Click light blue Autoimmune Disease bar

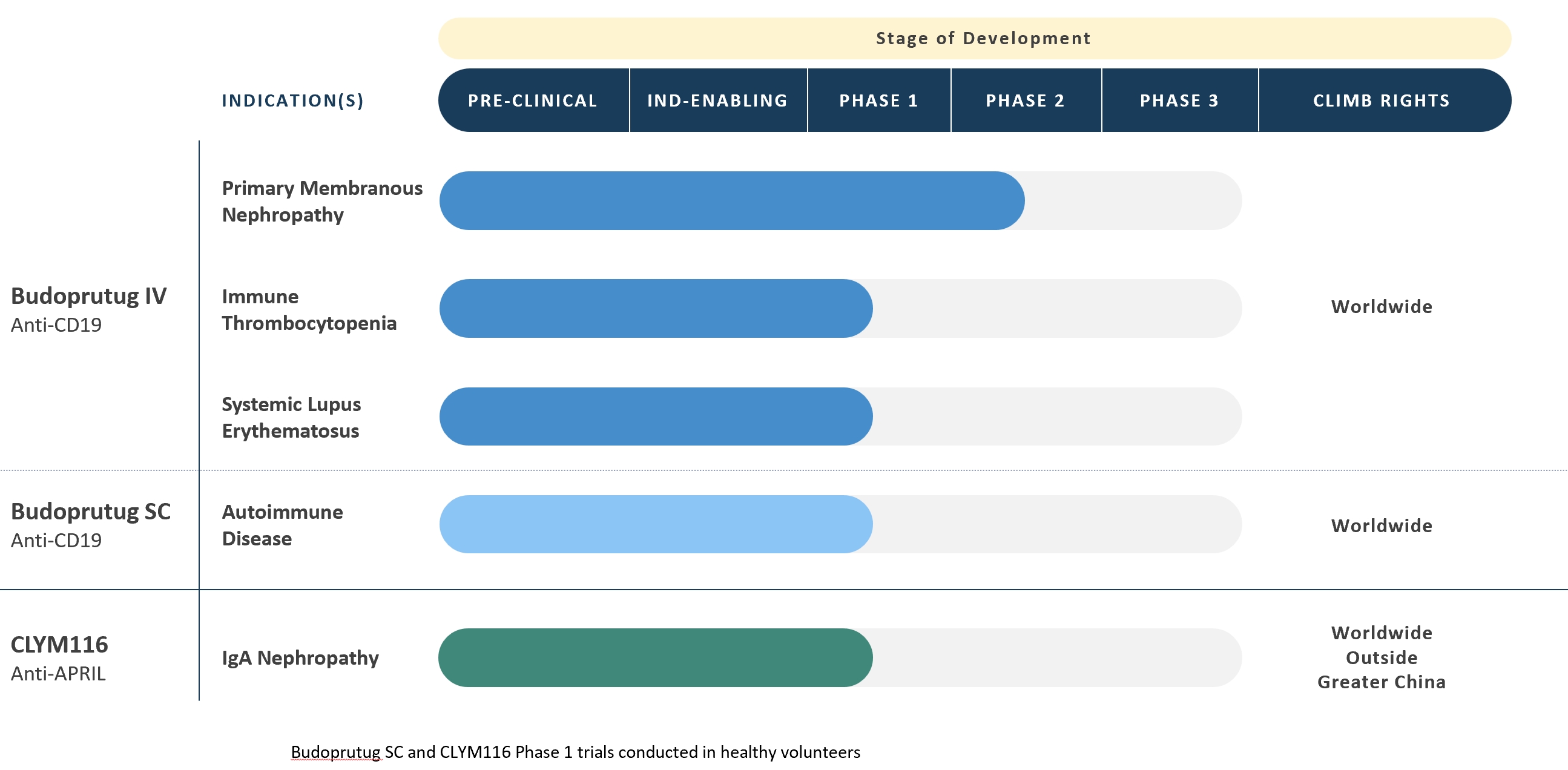(656, 524)
